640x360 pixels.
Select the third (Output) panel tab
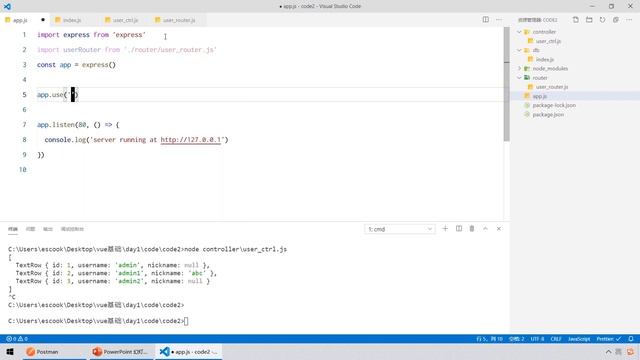click(48, 229)
